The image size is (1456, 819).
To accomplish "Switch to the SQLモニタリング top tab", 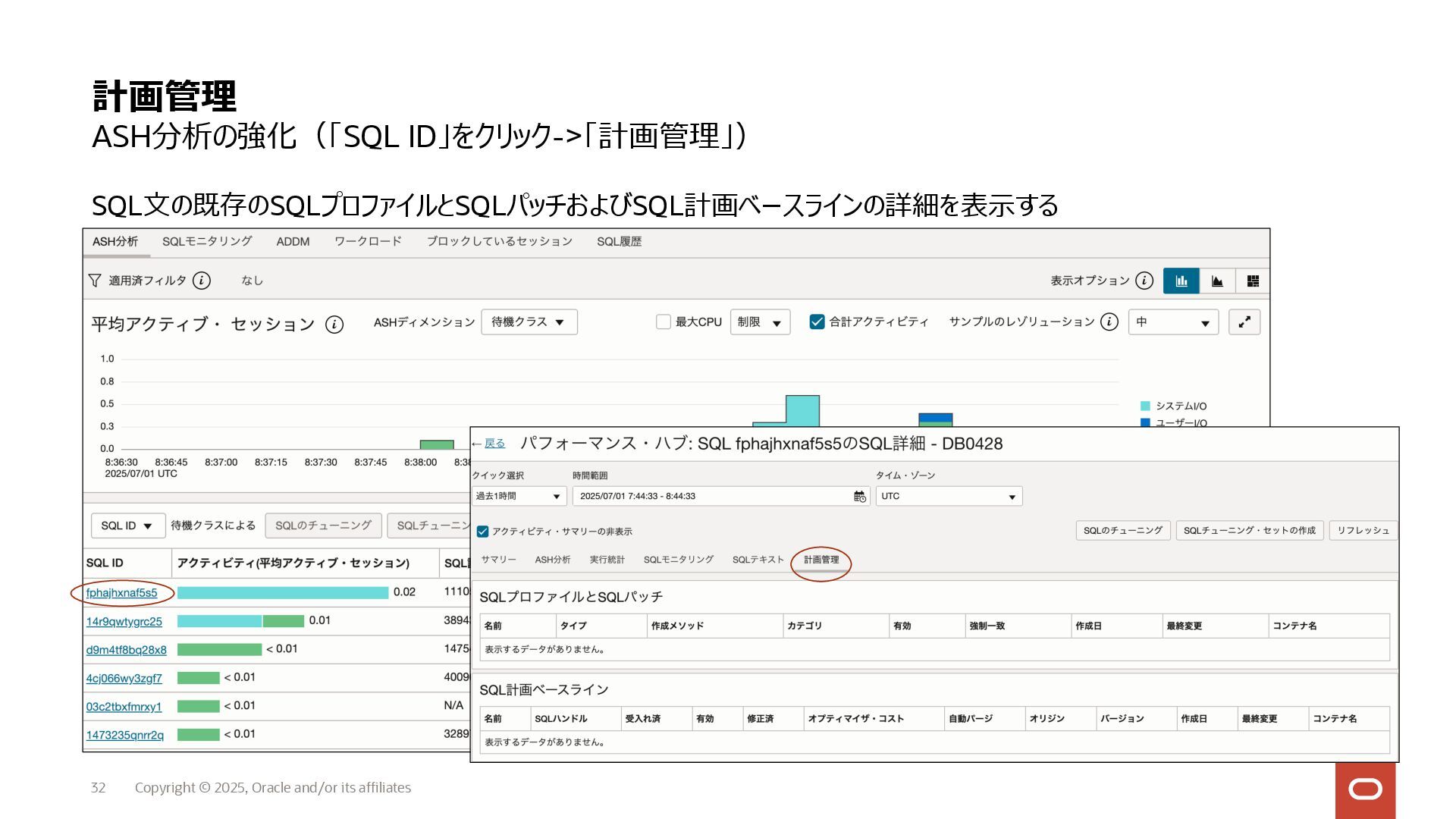I will tap(207, 242).
